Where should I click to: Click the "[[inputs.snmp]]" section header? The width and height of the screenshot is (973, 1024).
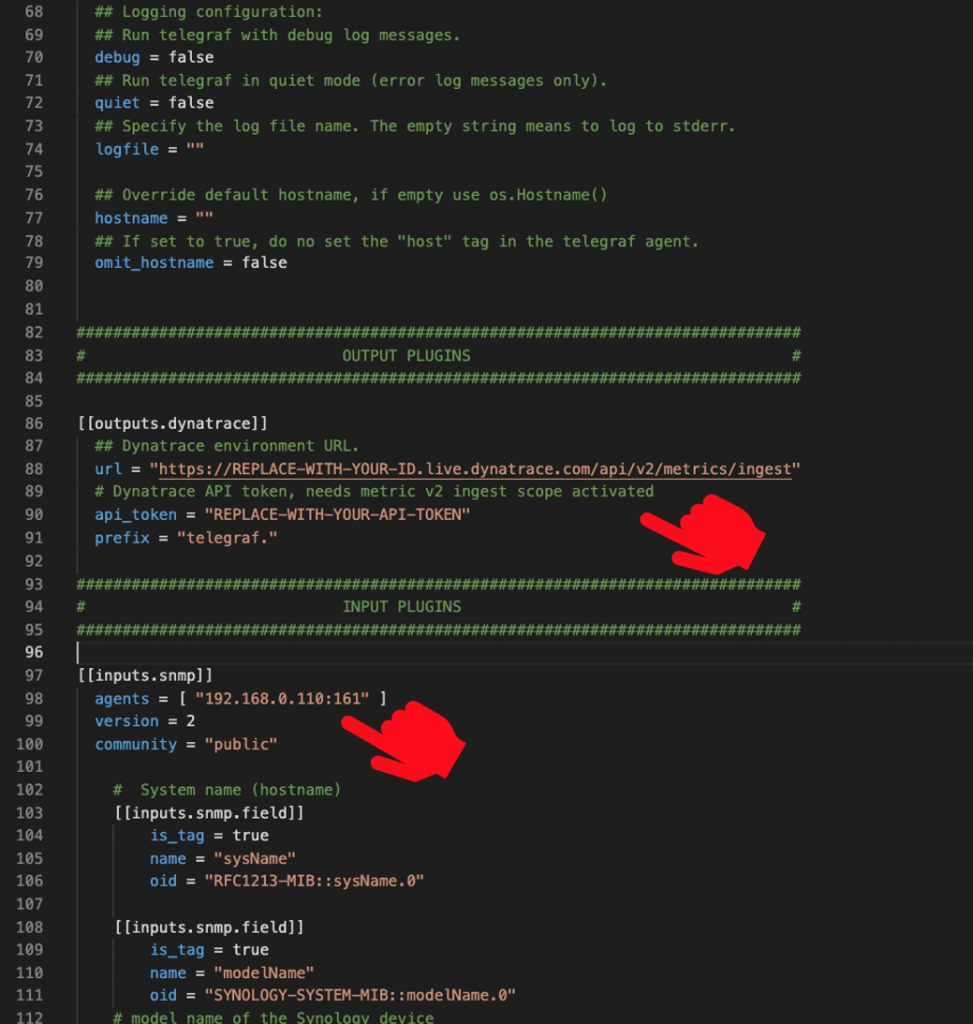coord(145,675)
